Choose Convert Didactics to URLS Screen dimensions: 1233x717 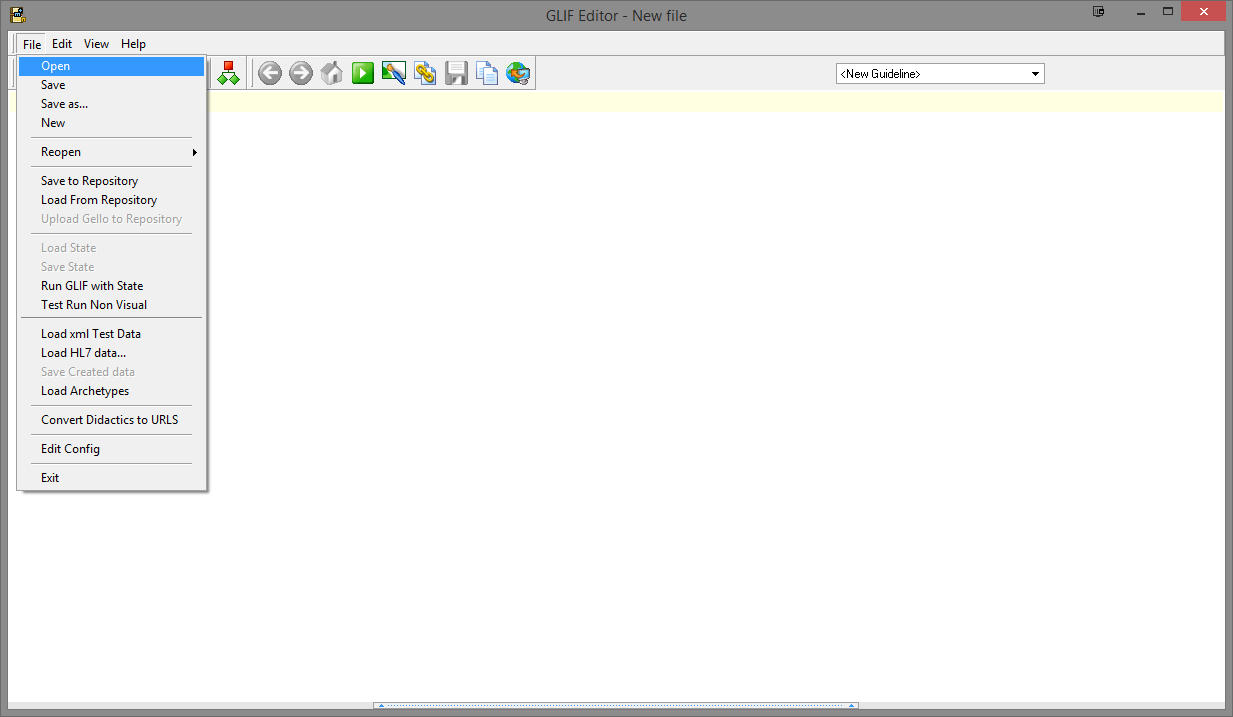pos(112,420)
